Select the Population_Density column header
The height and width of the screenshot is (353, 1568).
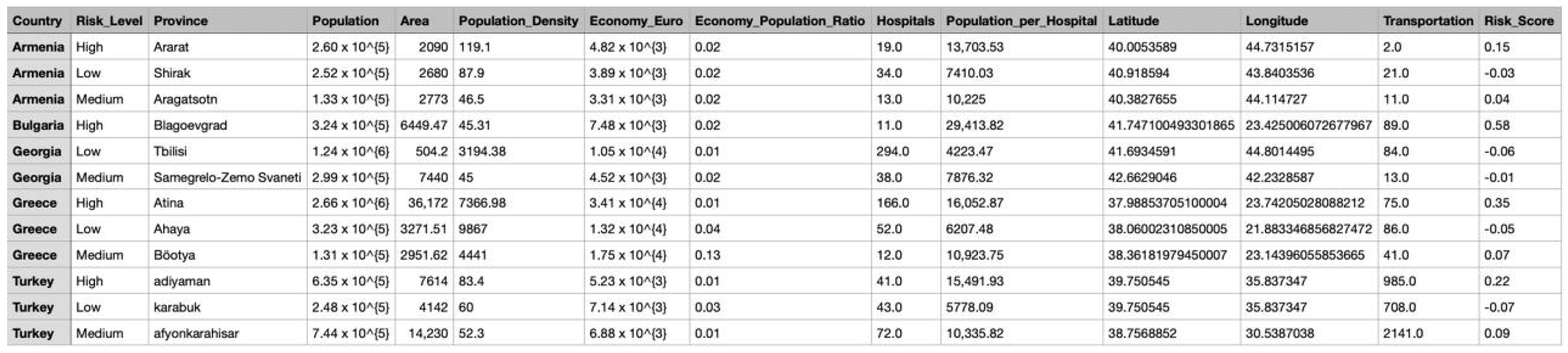coord(518,21)
